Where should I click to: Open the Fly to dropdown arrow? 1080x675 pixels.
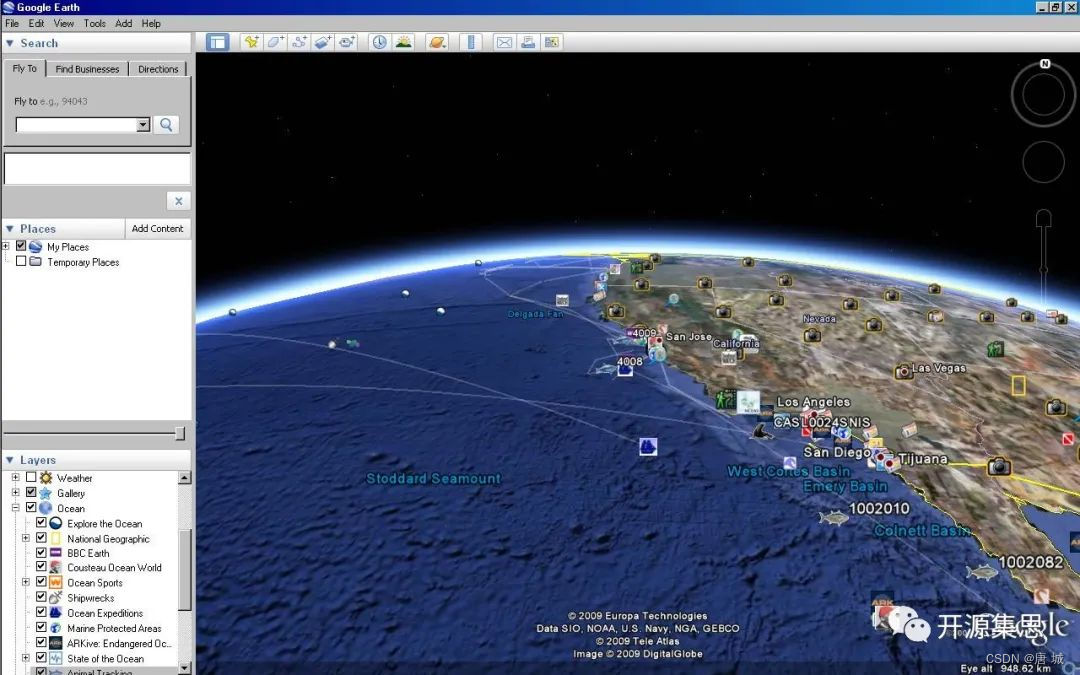(x=143, y=125)
